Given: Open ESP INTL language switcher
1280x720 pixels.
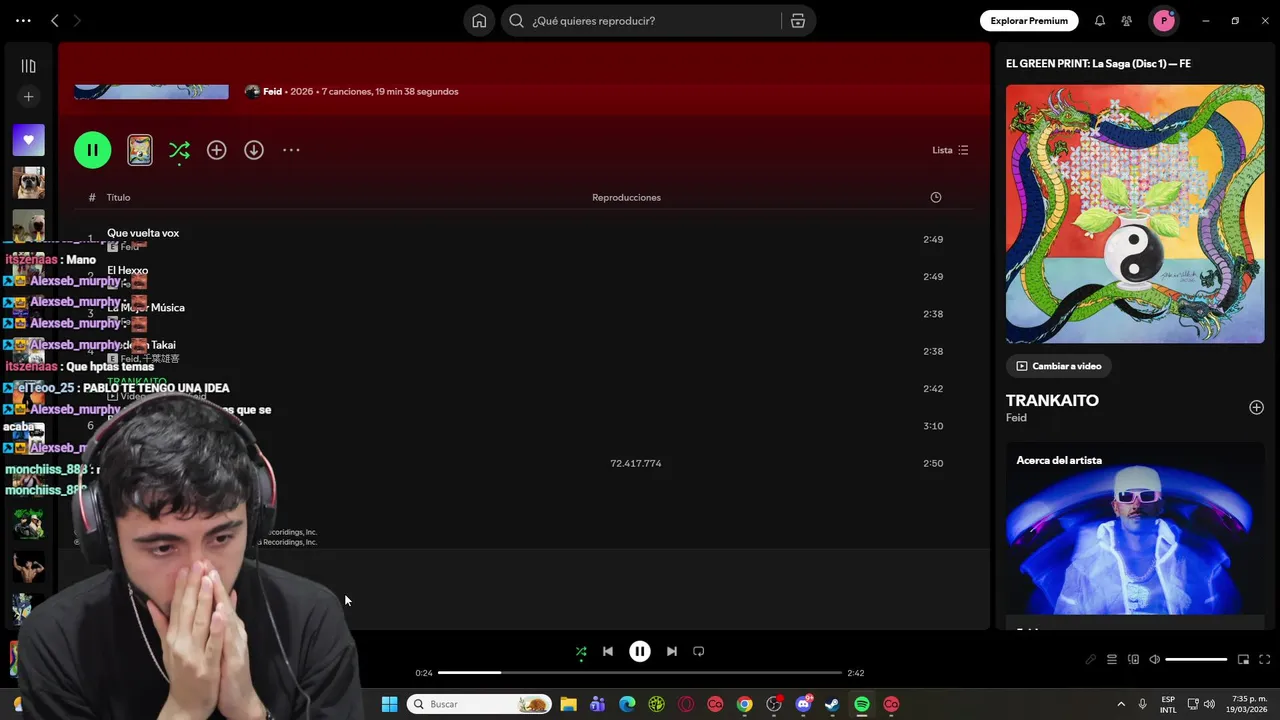Looking at the screenshot, I should click(1168, 704).
